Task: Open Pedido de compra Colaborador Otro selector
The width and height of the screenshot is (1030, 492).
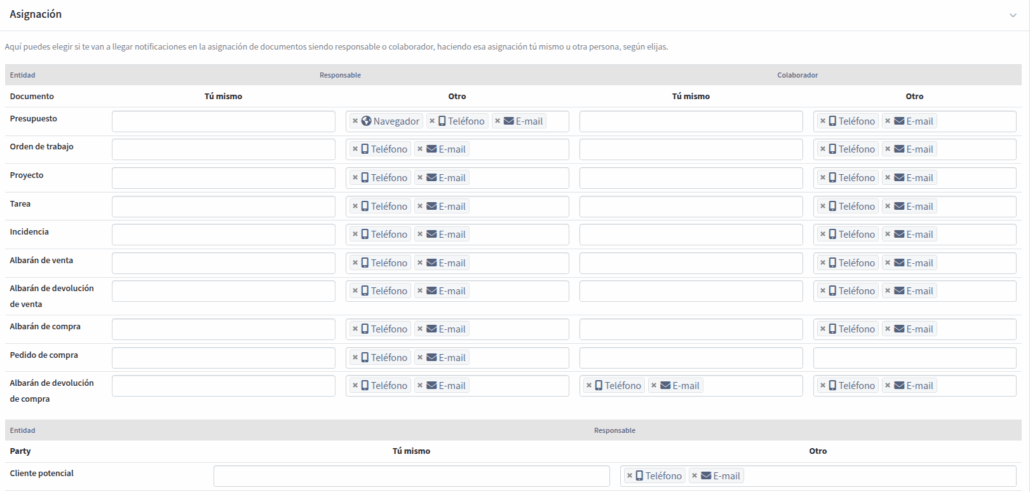Action: click(915, 358)
